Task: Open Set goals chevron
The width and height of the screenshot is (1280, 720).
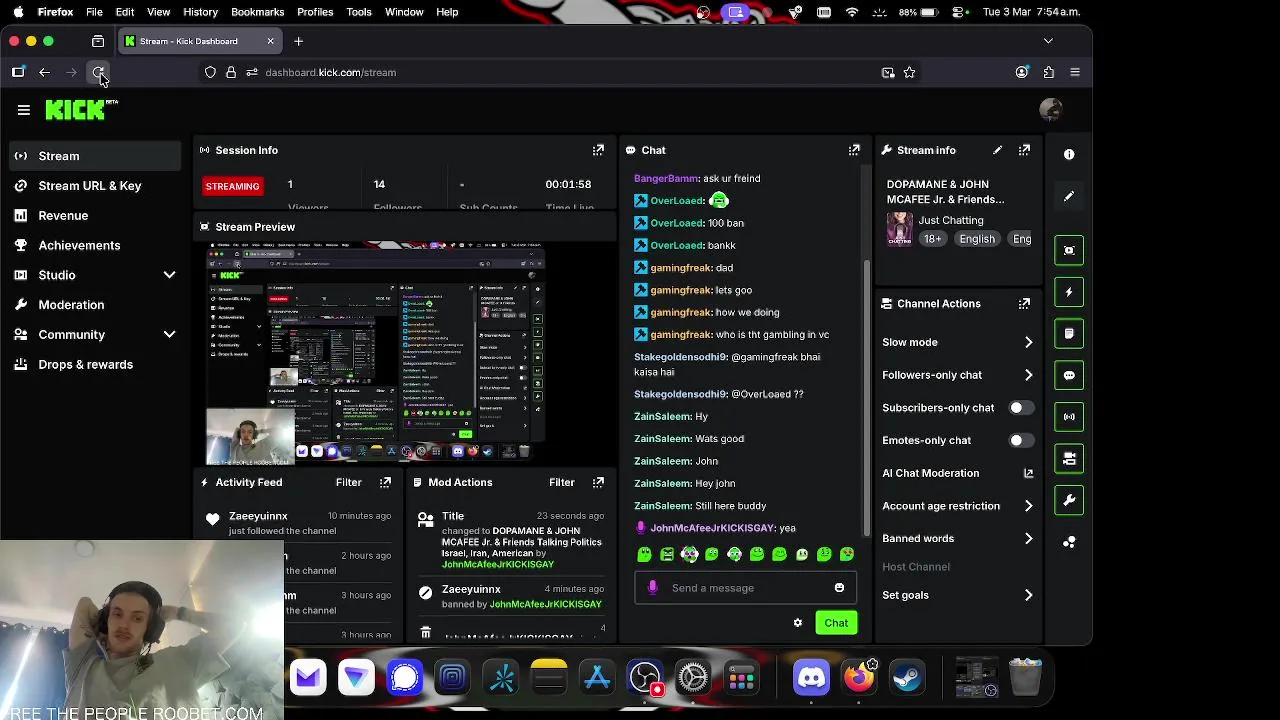Action: (x=1028, y=595)
